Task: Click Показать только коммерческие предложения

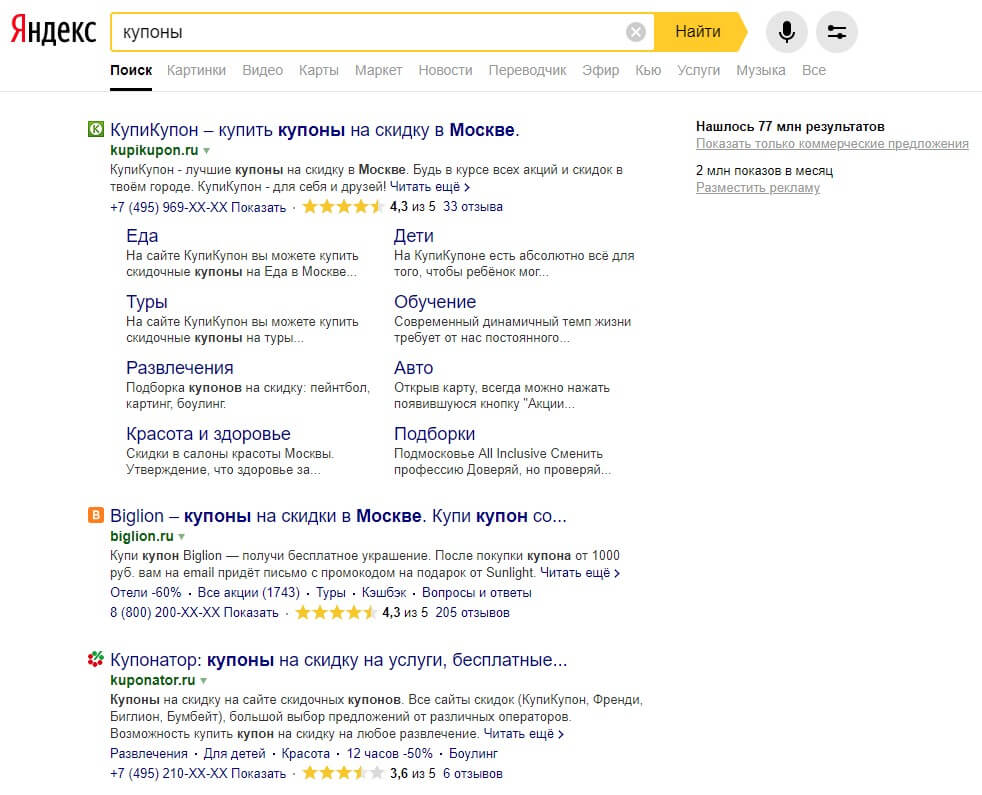Action: pos(831,143)
